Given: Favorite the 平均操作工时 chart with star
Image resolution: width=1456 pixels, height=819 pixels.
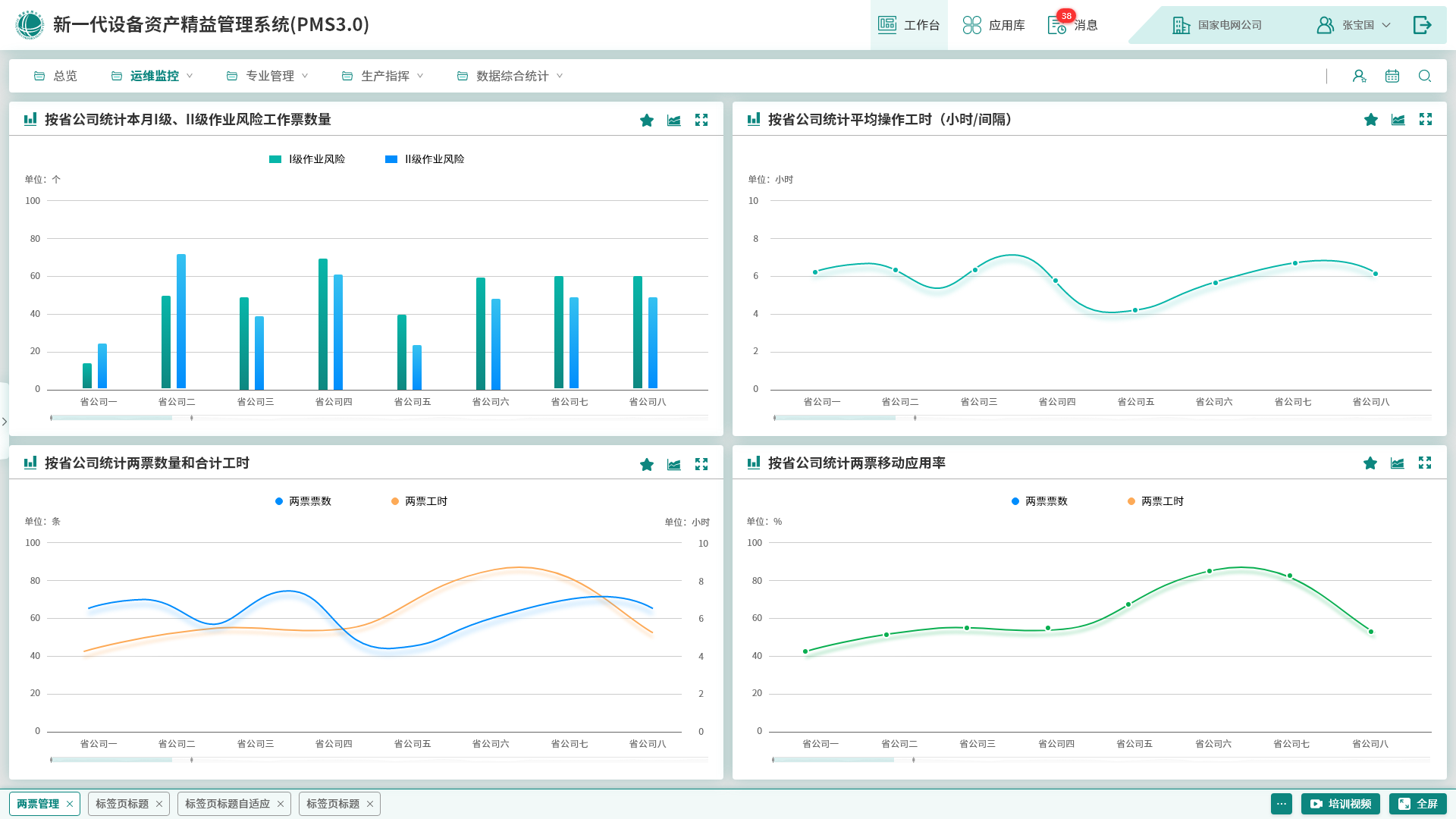Looking at the screenshot, I should pos(1371,119).
